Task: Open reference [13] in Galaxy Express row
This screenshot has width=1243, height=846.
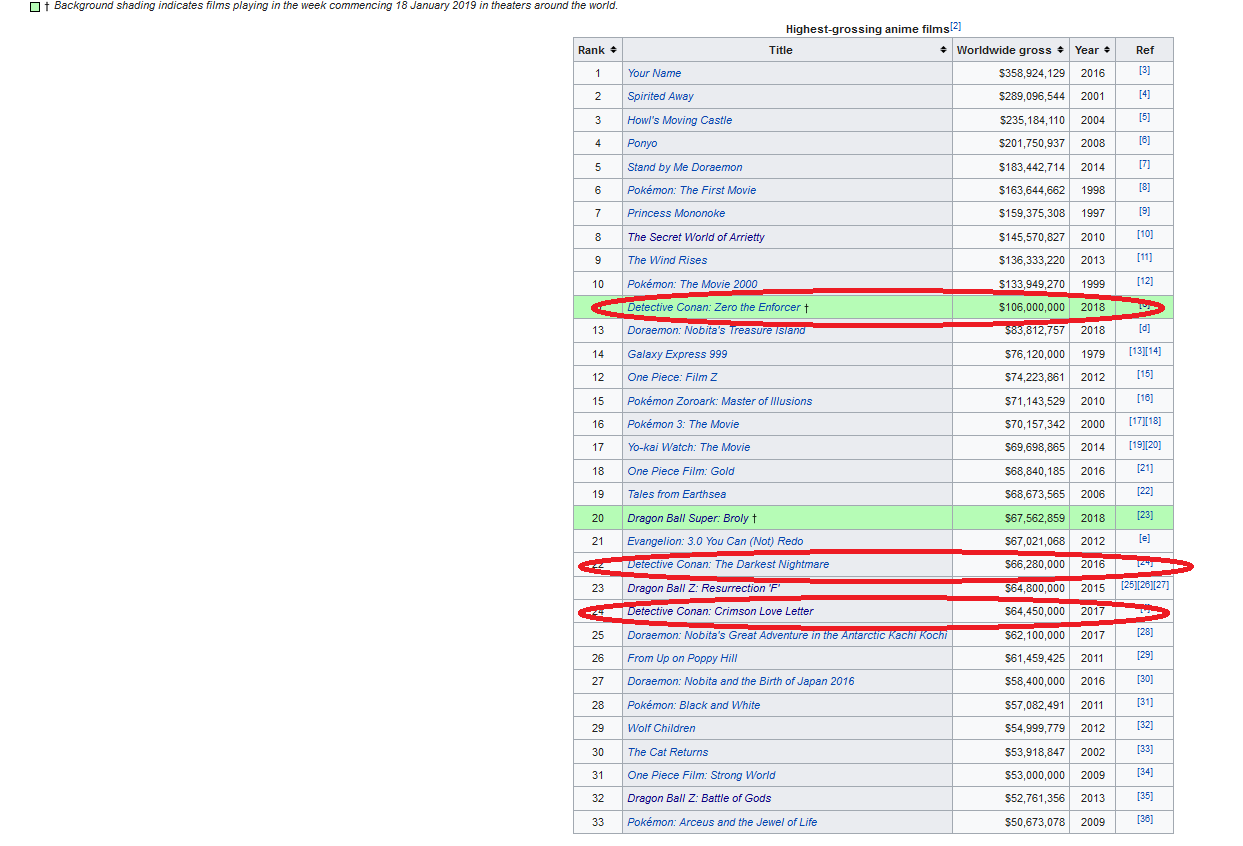Action: [1137, 352]
